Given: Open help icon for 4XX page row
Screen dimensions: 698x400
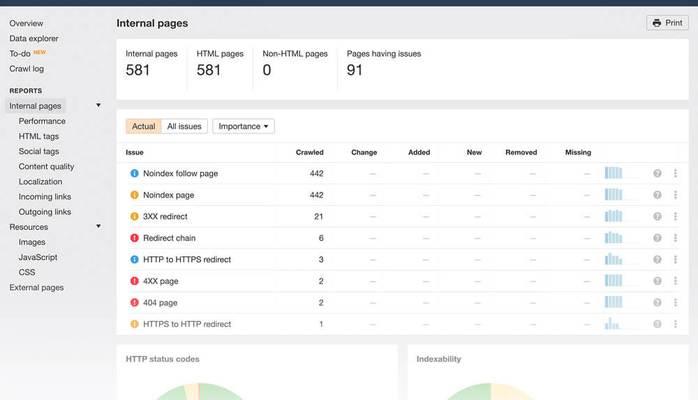Looking at the screenshot, I should pyautogui.click(x=657, y=281).
